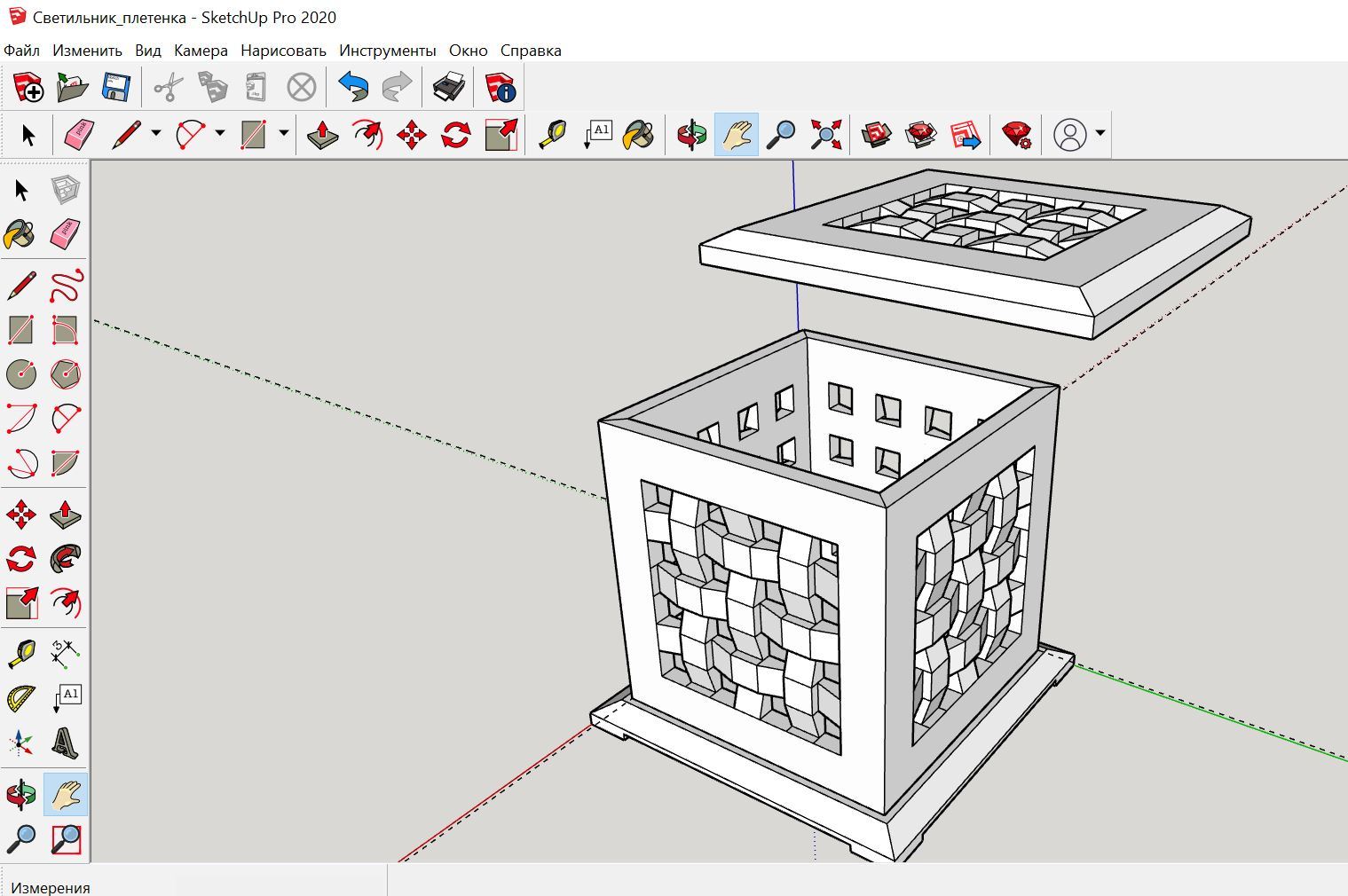Image resolution: width=1348 pixels, height=896 pixels.
Task: Activate the Zoom Window tool in the left toolbar
Action: pos(66,838)
